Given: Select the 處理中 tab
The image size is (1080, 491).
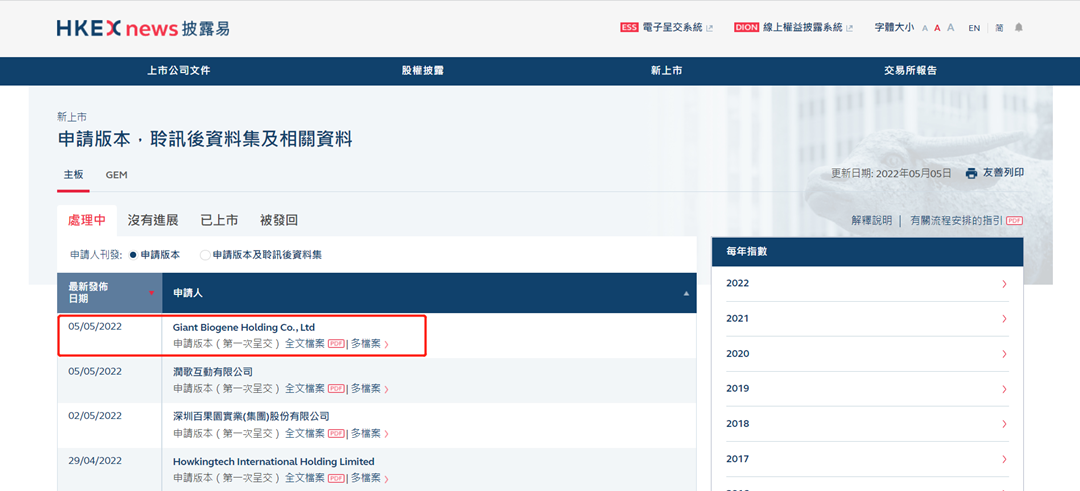Looking at the screenshot, I should point(87,220).
